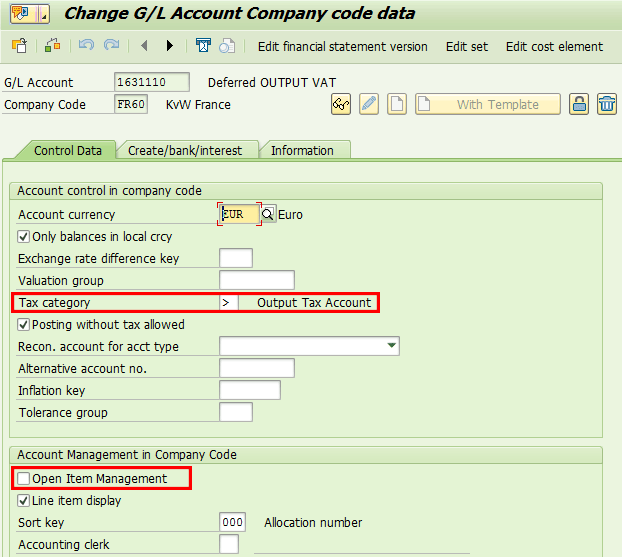Open the Information tab
Image resolution: width=622 pixels, height=557 pixels.
302,150
